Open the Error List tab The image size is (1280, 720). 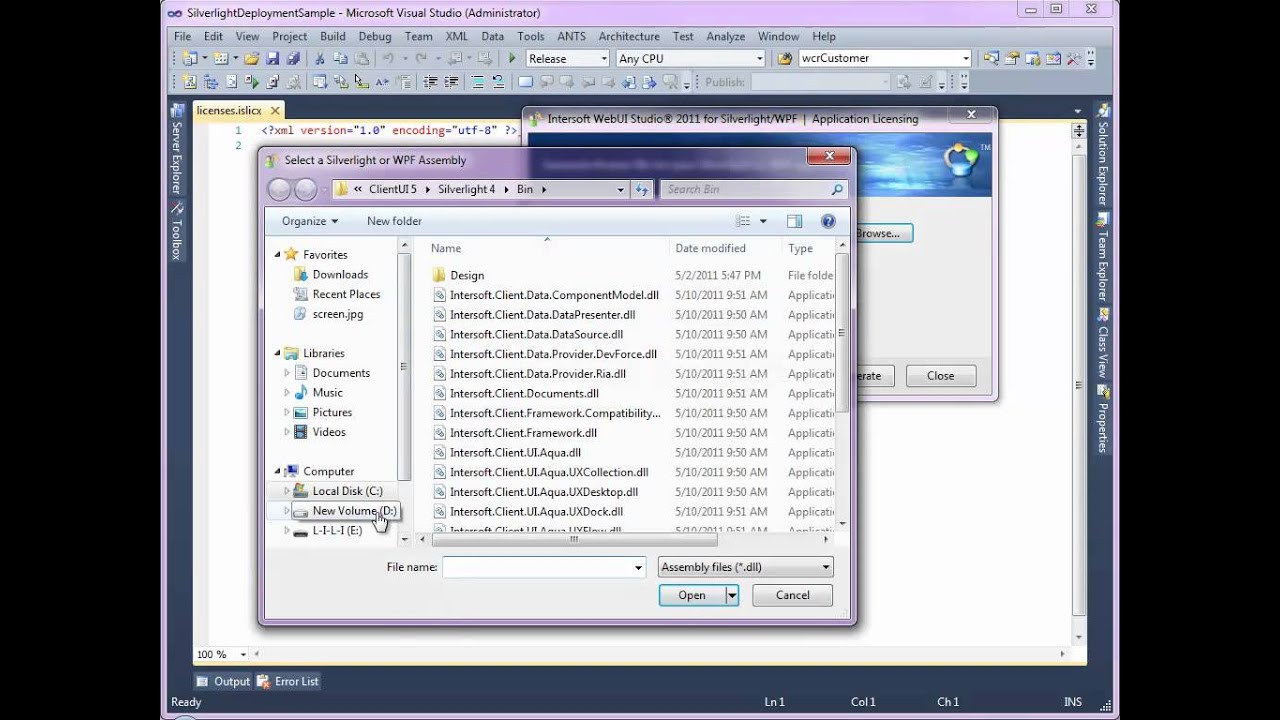[x=287, y=681]
